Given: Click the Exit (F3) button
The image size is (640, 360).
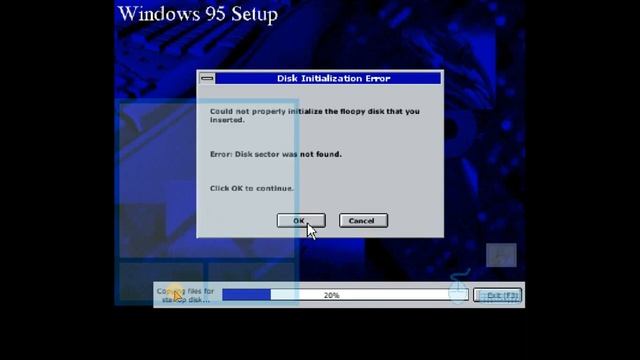Looking at the screenshot, I should coord(498,295).
